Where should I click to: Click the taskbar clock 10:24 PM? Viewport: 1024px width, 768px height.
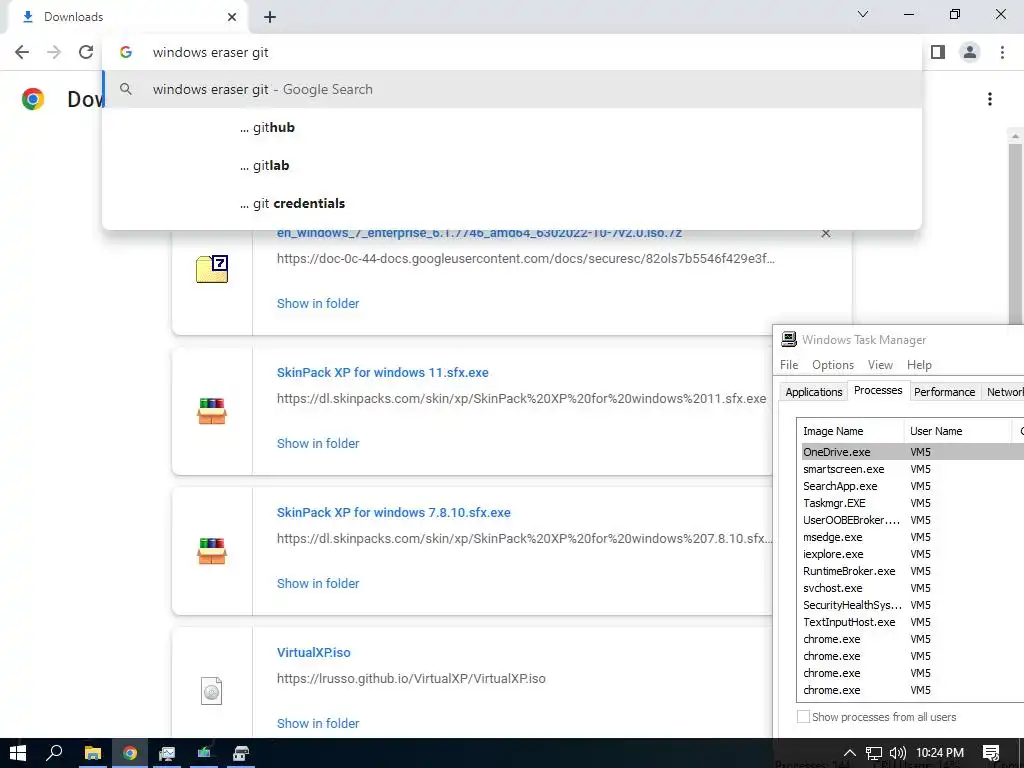(x=940, y=753)
